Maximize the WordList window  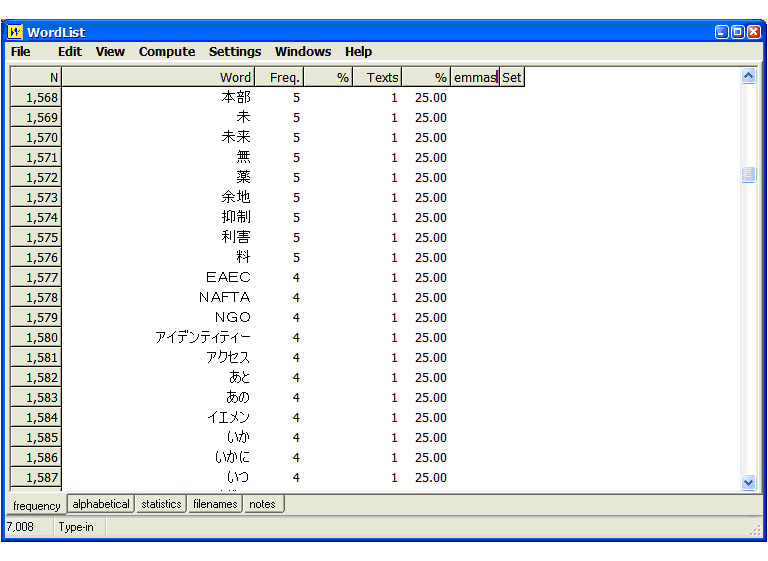(737, 32)
